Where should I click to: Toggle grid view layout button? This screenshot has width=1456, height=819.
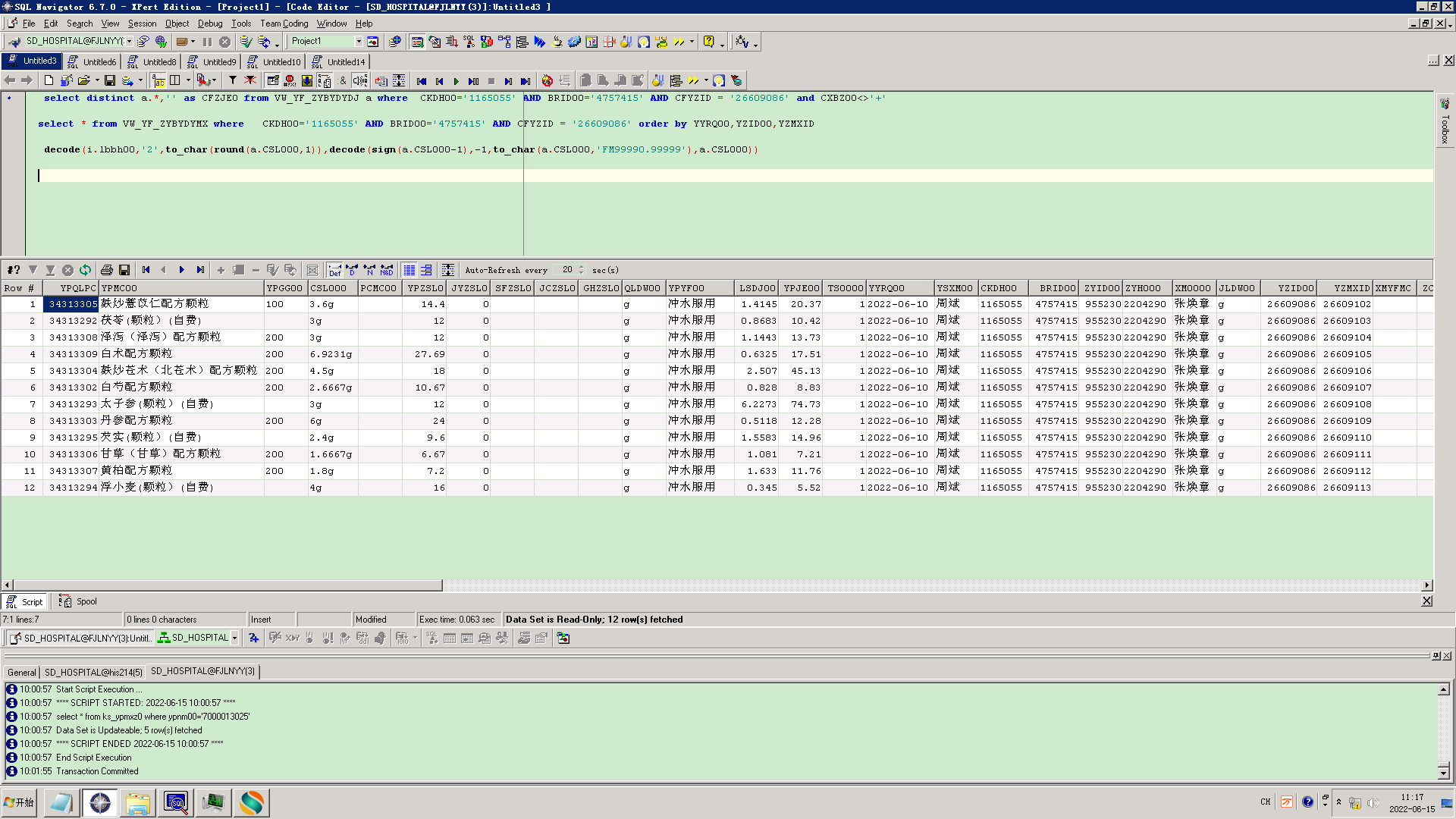[x=409, y=270]
